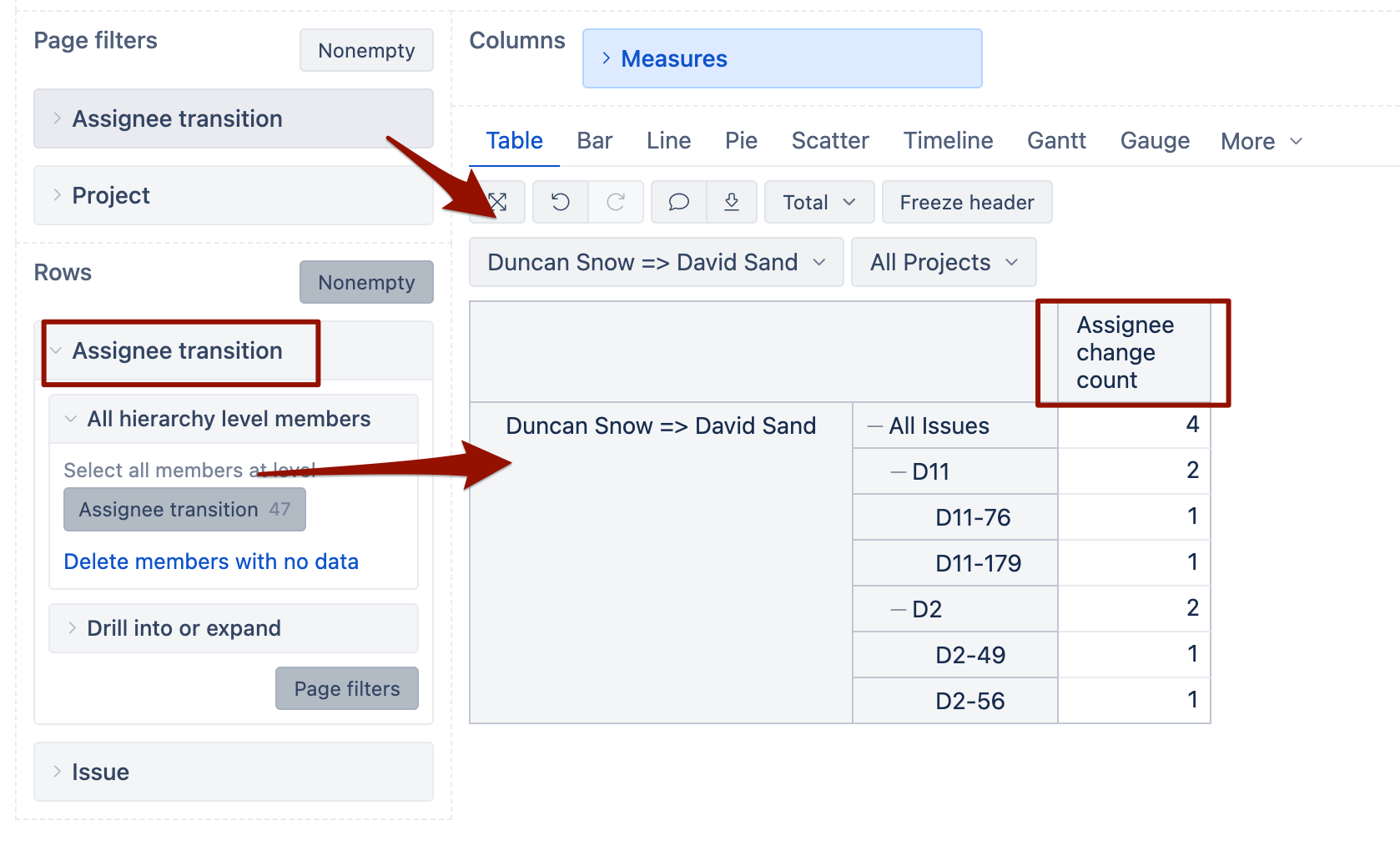Collapse the All Issues row
The height and width of the screenshot is (851, 1400).
click(875, 426)
